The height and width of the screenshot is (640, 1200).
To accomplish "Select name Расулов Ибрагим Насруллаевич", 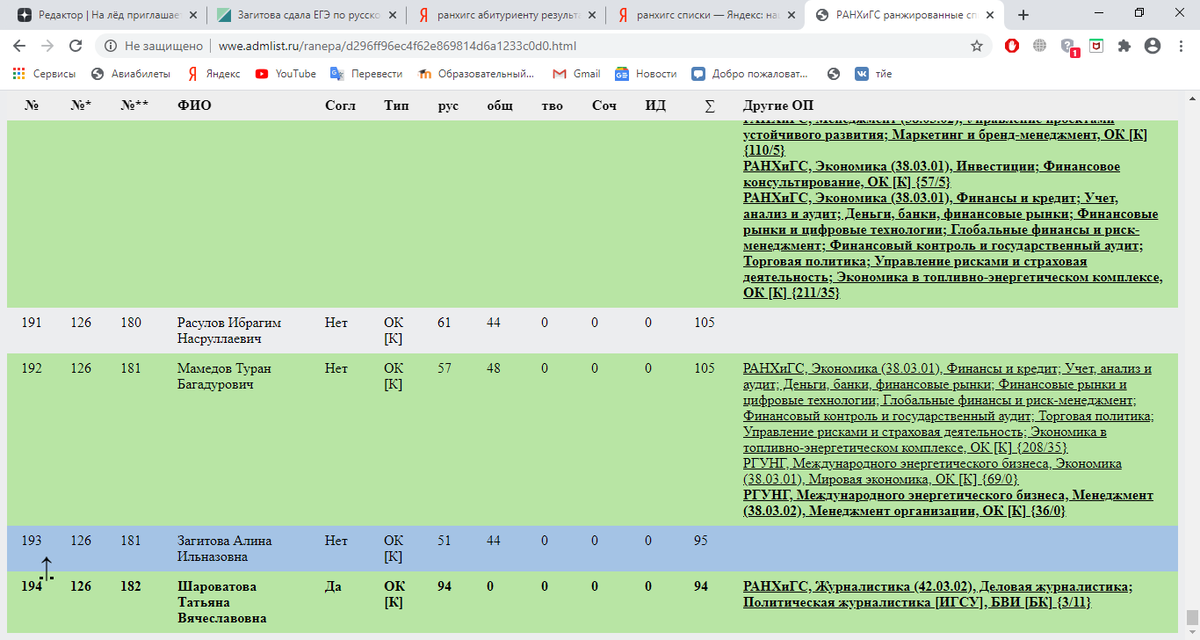I will (x=229, y=331).
